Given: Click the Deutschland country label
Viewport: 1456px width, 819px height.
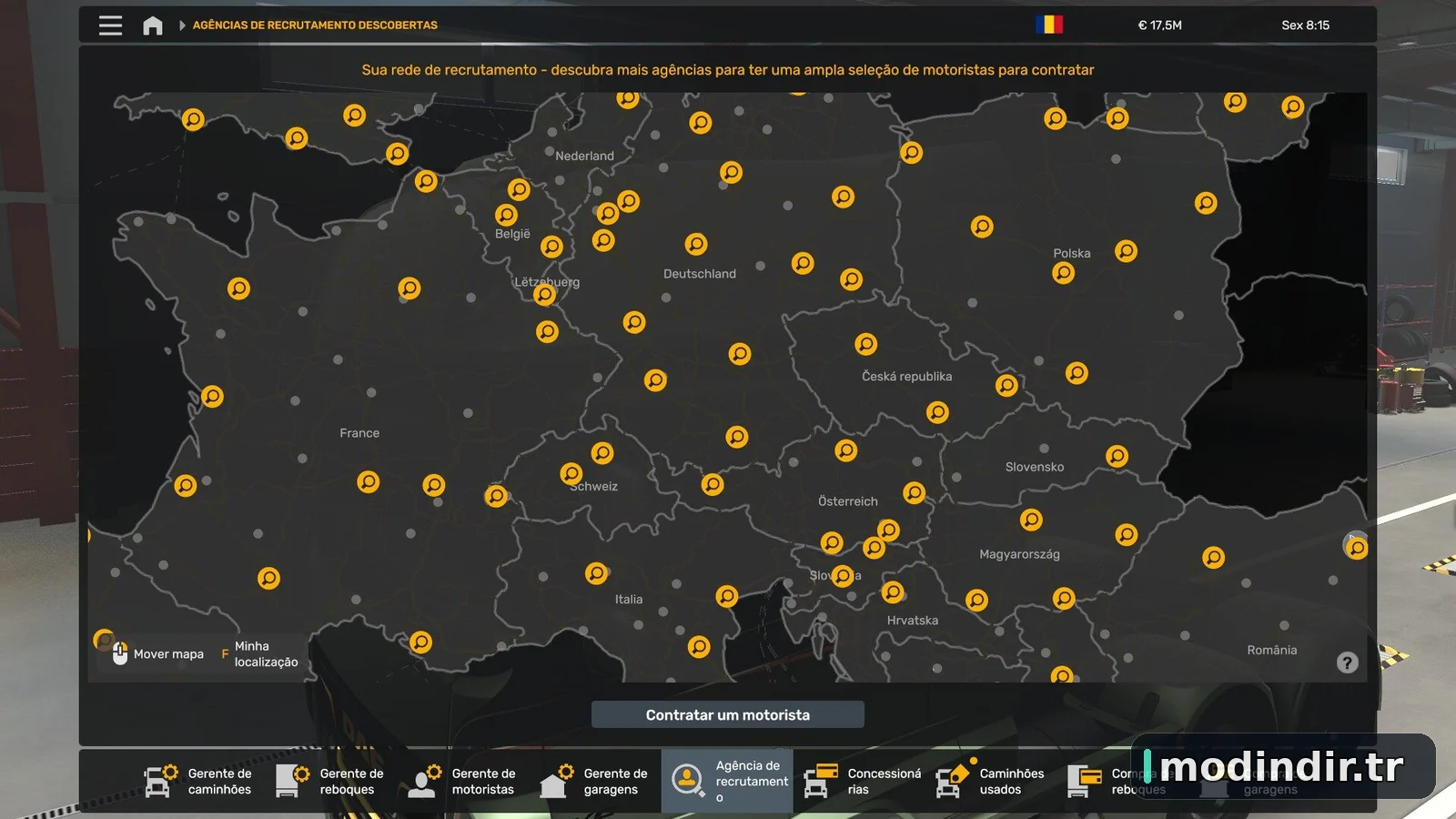Looking at the screenshot, I should (x=700, y=274).
